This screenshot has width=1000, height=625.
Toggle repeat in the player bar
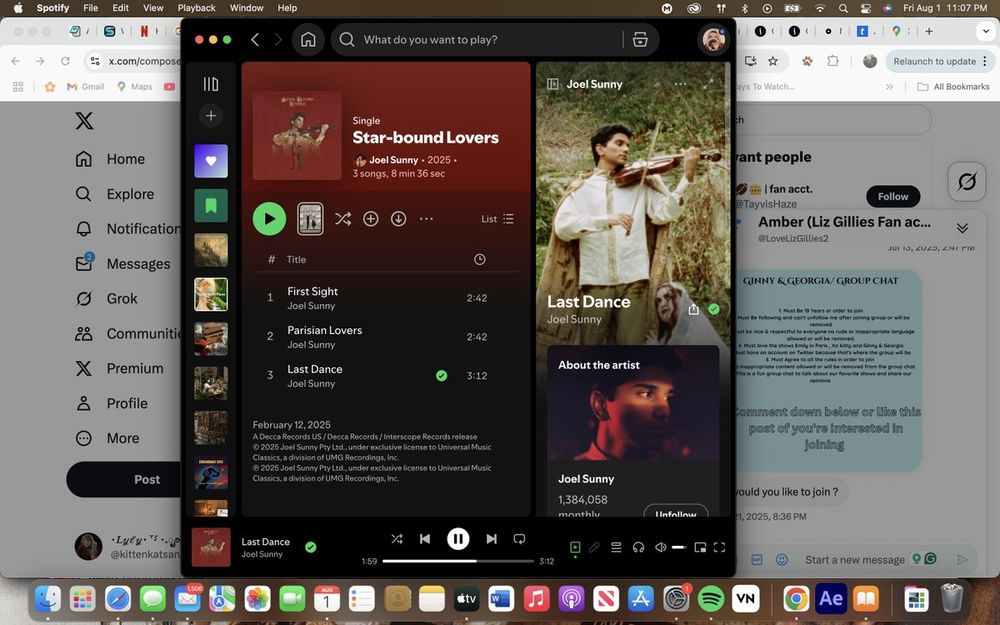[519, 539]
